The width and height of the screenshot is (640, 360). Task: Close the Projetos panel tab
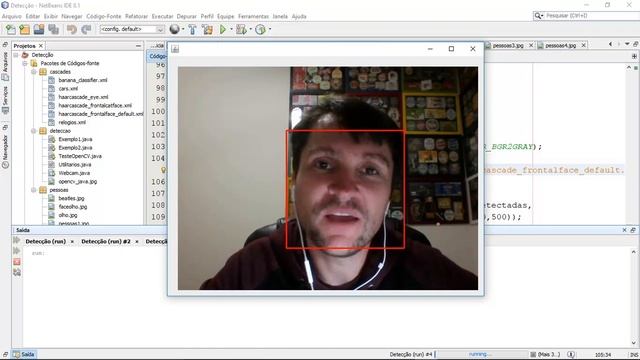(41, 46)
